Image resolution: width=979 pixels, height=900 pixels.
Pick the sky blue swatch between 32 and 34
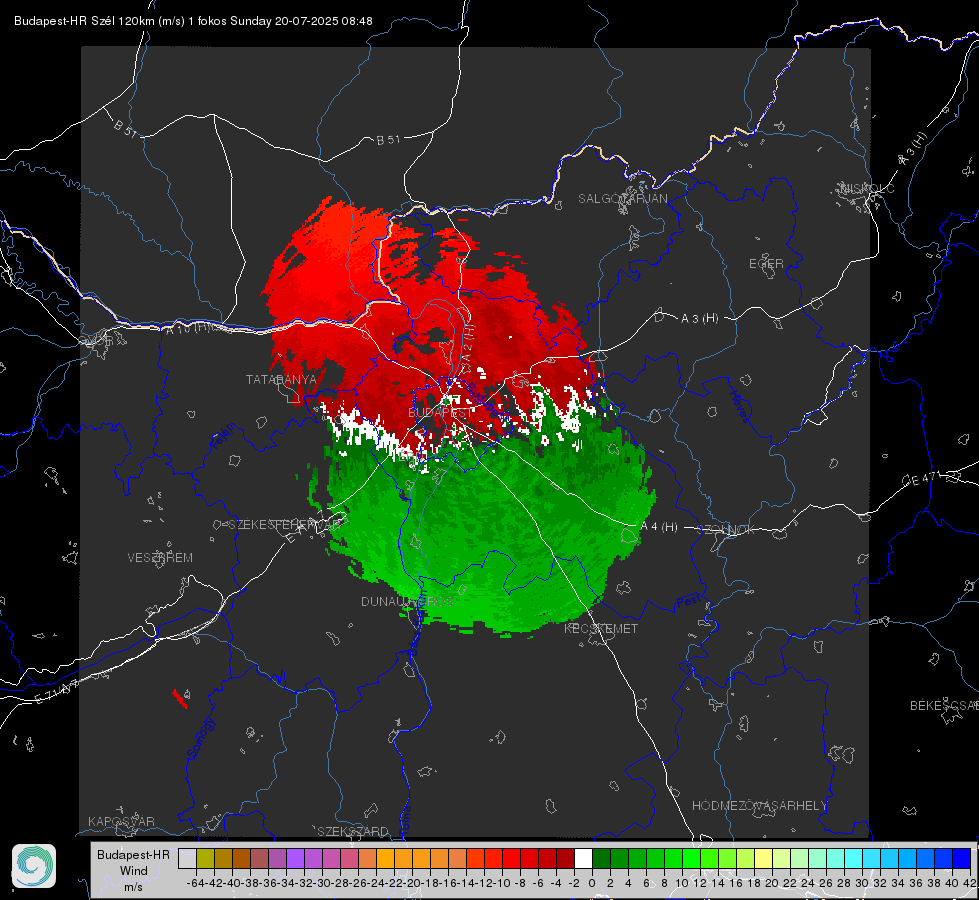pyautogui.click(x=889, y=858)
